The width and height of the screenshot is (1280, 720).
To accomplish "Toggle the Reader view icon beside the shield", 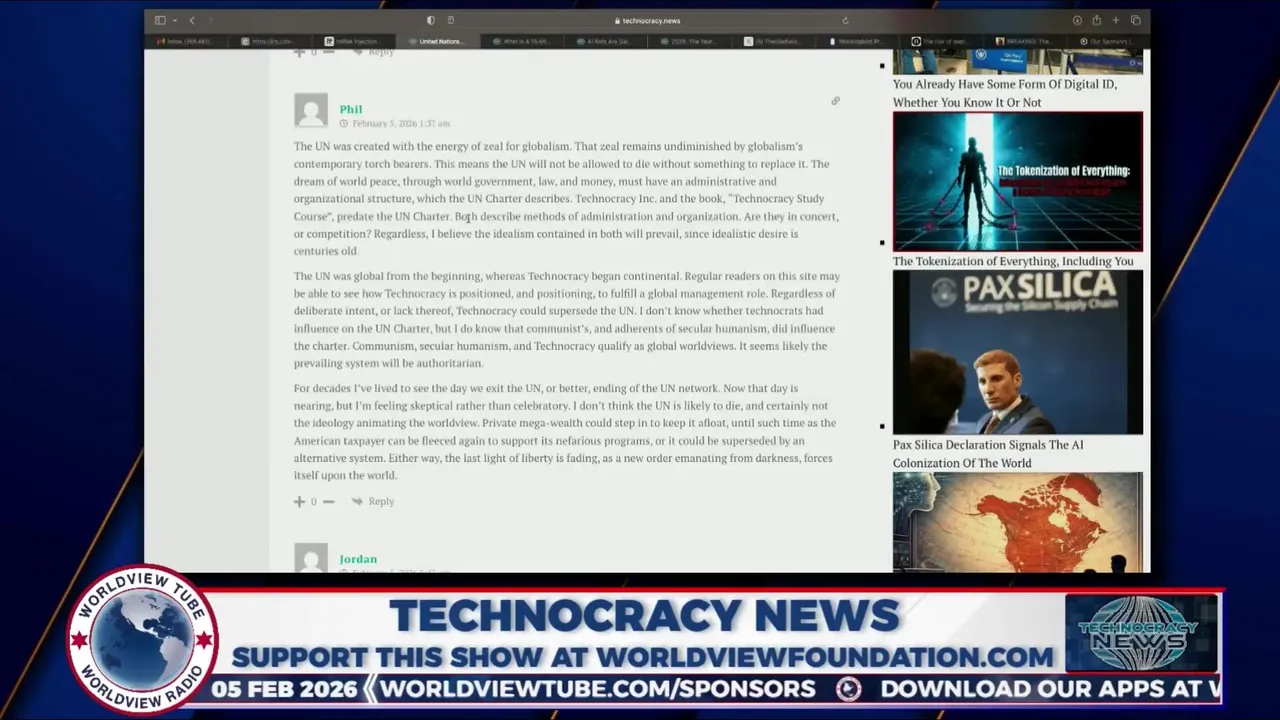I will tap(451, 20).
